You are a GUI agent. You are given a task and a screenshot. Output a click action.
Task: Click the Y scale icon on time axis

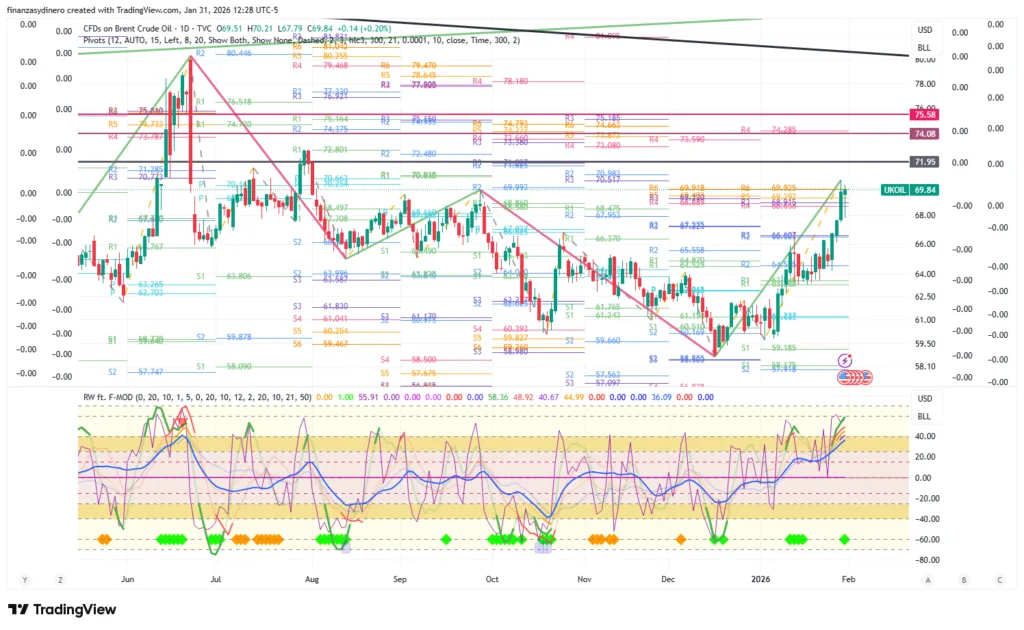22,579
